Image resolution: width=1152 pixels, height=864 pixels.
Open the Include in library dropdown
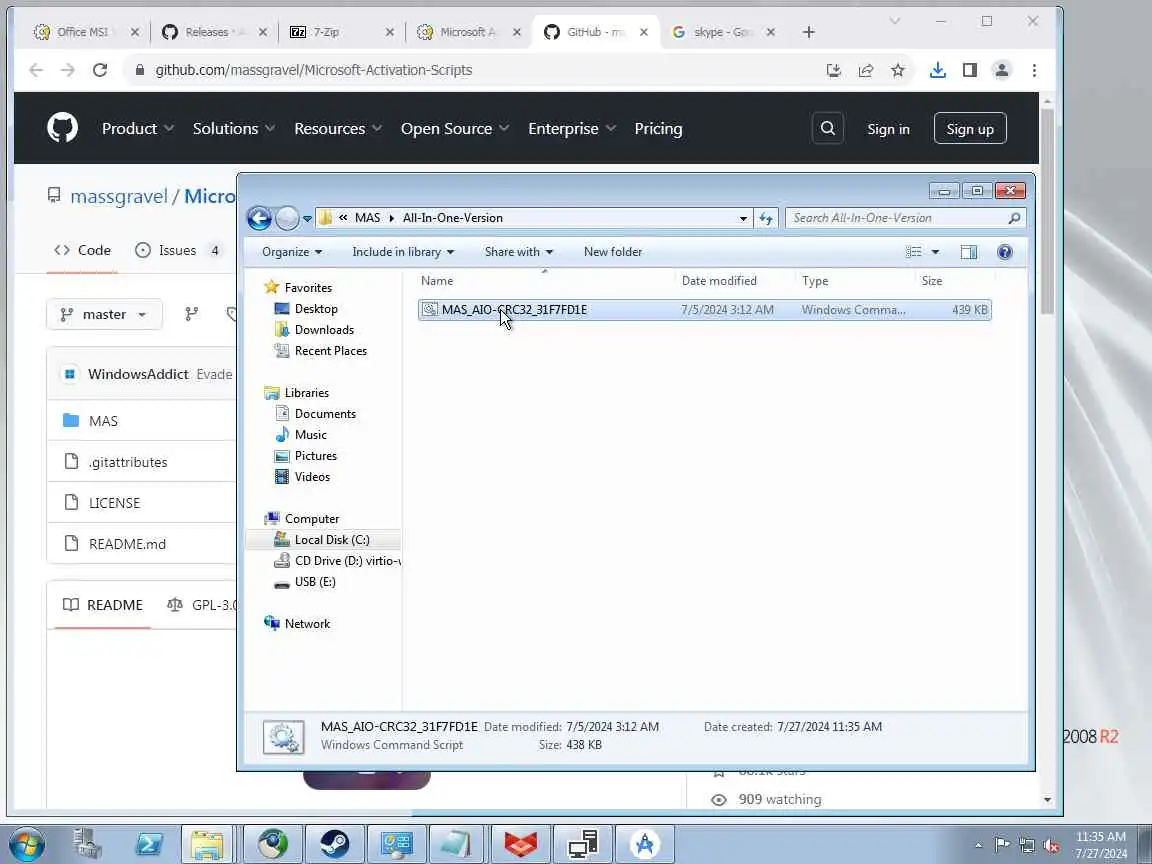[403, 252]
